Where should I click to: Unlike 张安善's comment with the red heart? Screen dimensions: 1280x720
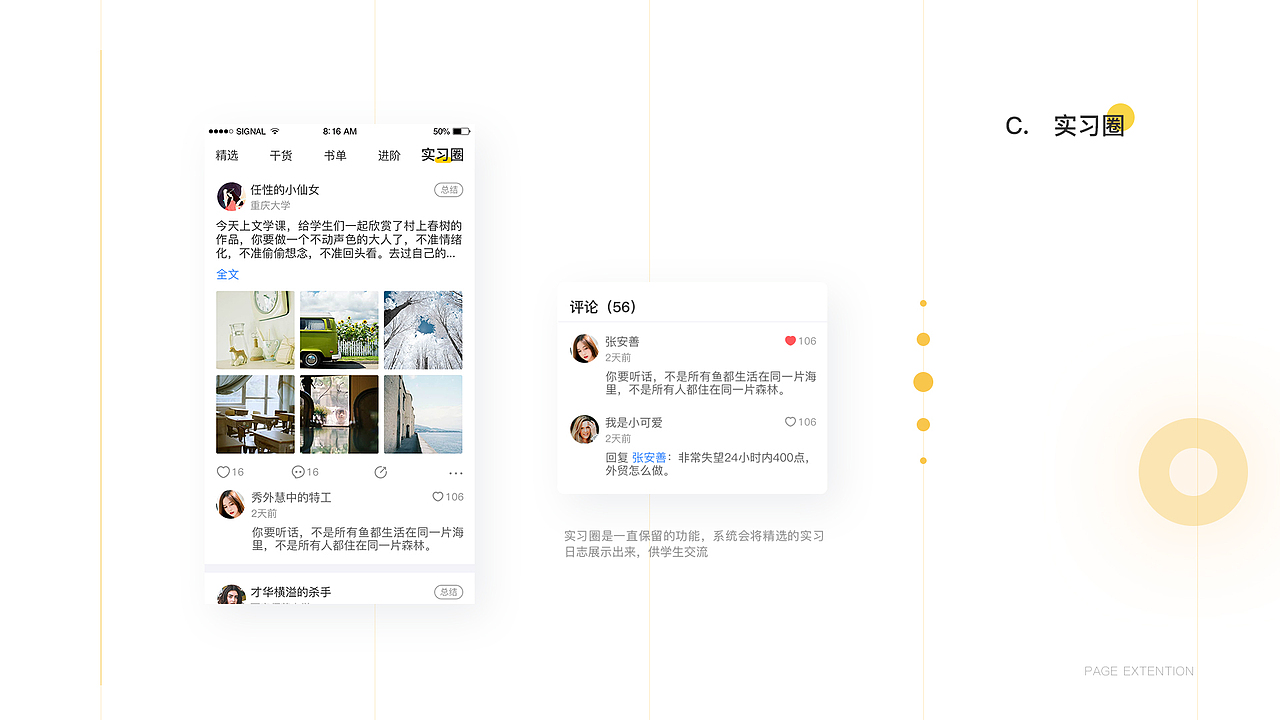790,341
